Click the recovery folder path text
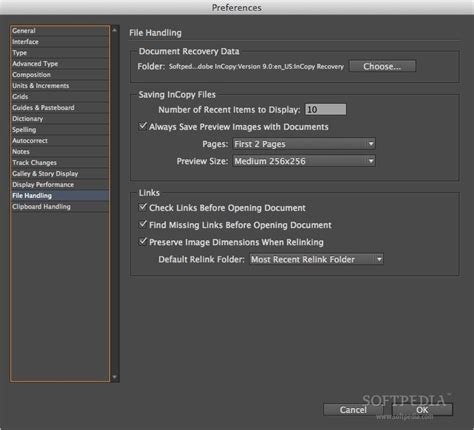 pyautogui.click(x=256, y=67)
